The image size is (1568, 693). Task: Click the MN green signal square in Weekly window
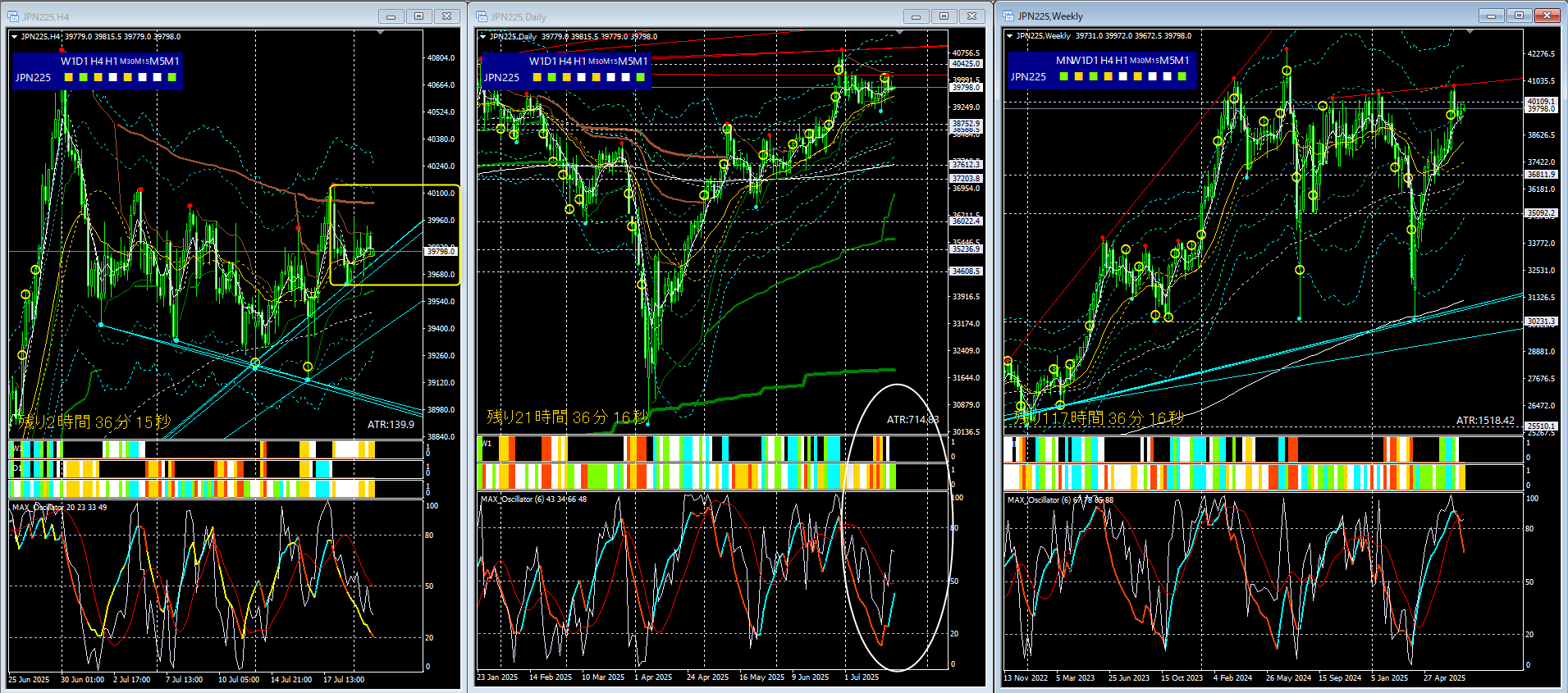click(x=1064, y=76)
